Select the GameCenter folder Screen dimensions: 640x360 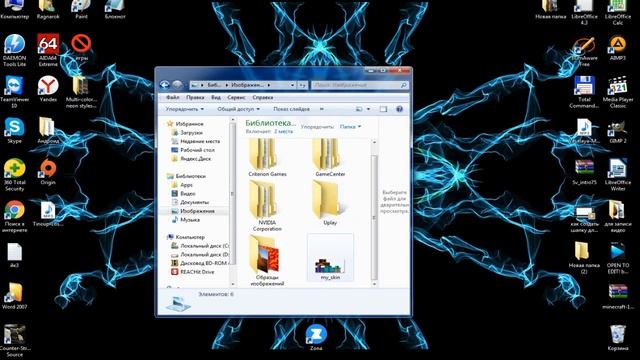pyautogui.click(x=330, y=158)
